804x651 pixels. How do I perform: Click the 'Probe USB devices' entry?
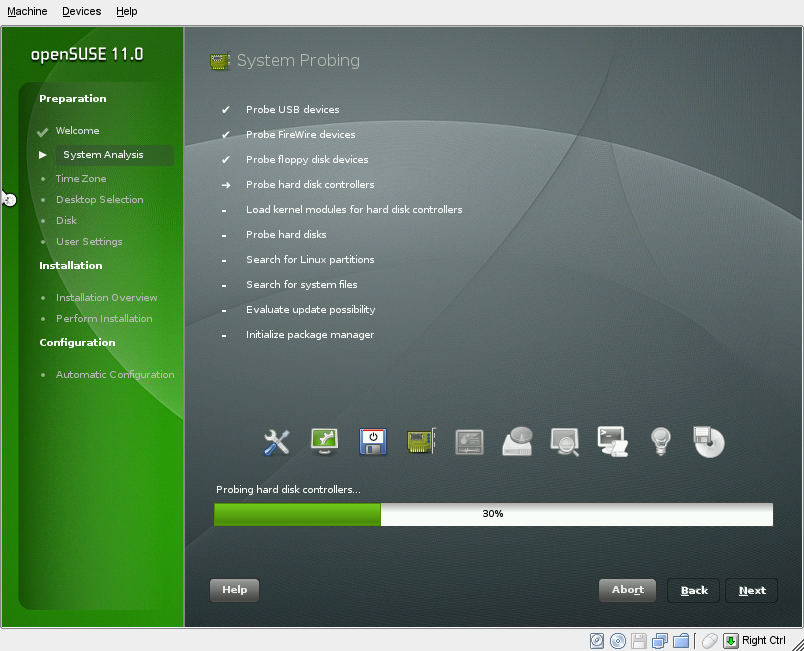pos(292,110)
